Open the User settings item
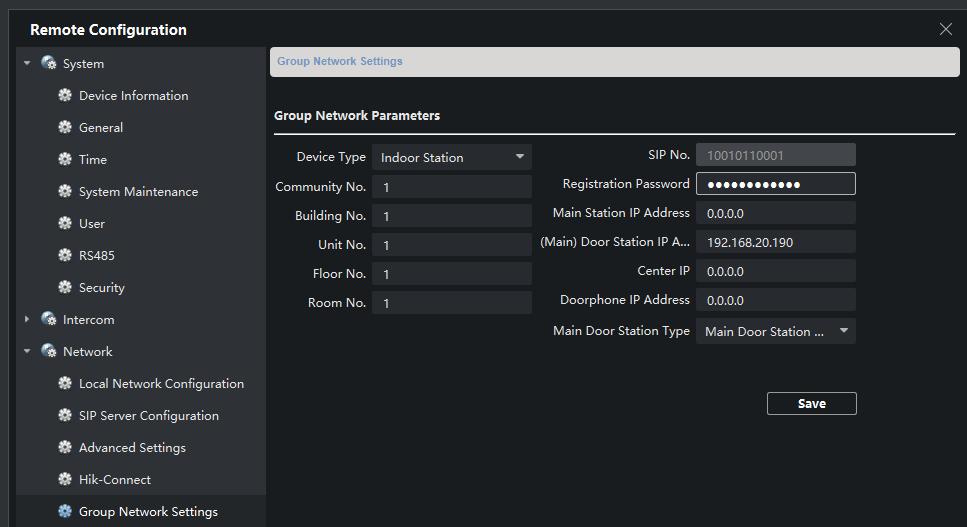The width and height of the screenshot is (967, 527). click(92, 224)
